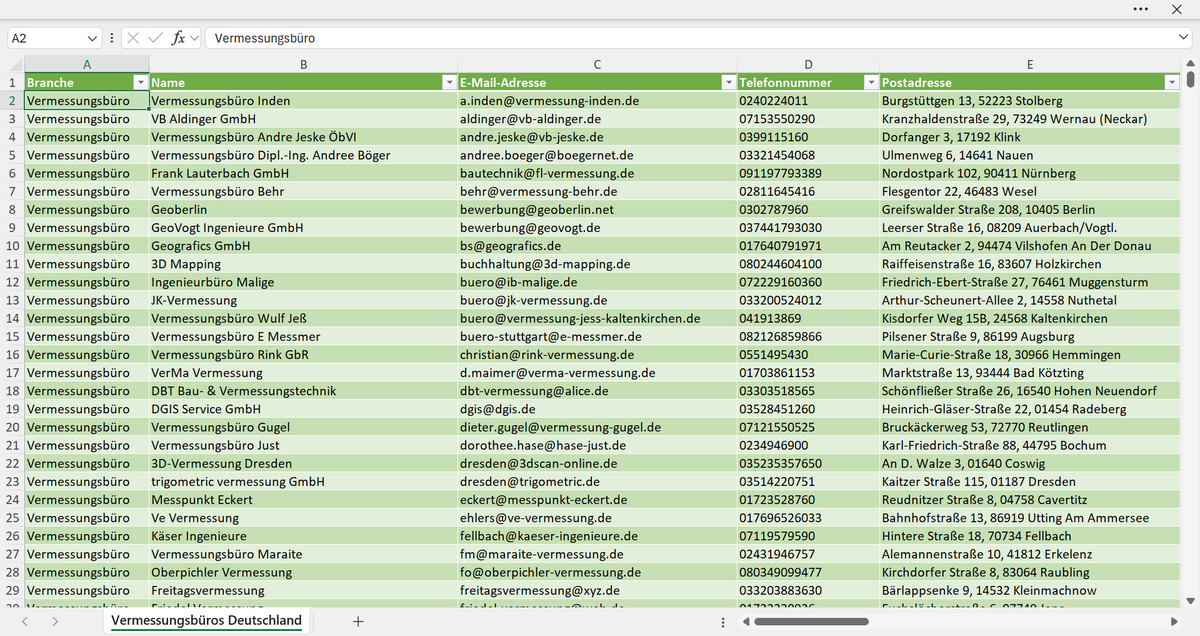Select address Marktstraße 13, 93444 Bad Kötzting
The width and height of the screenshot is (1200, 636).
pos(1030,373)
